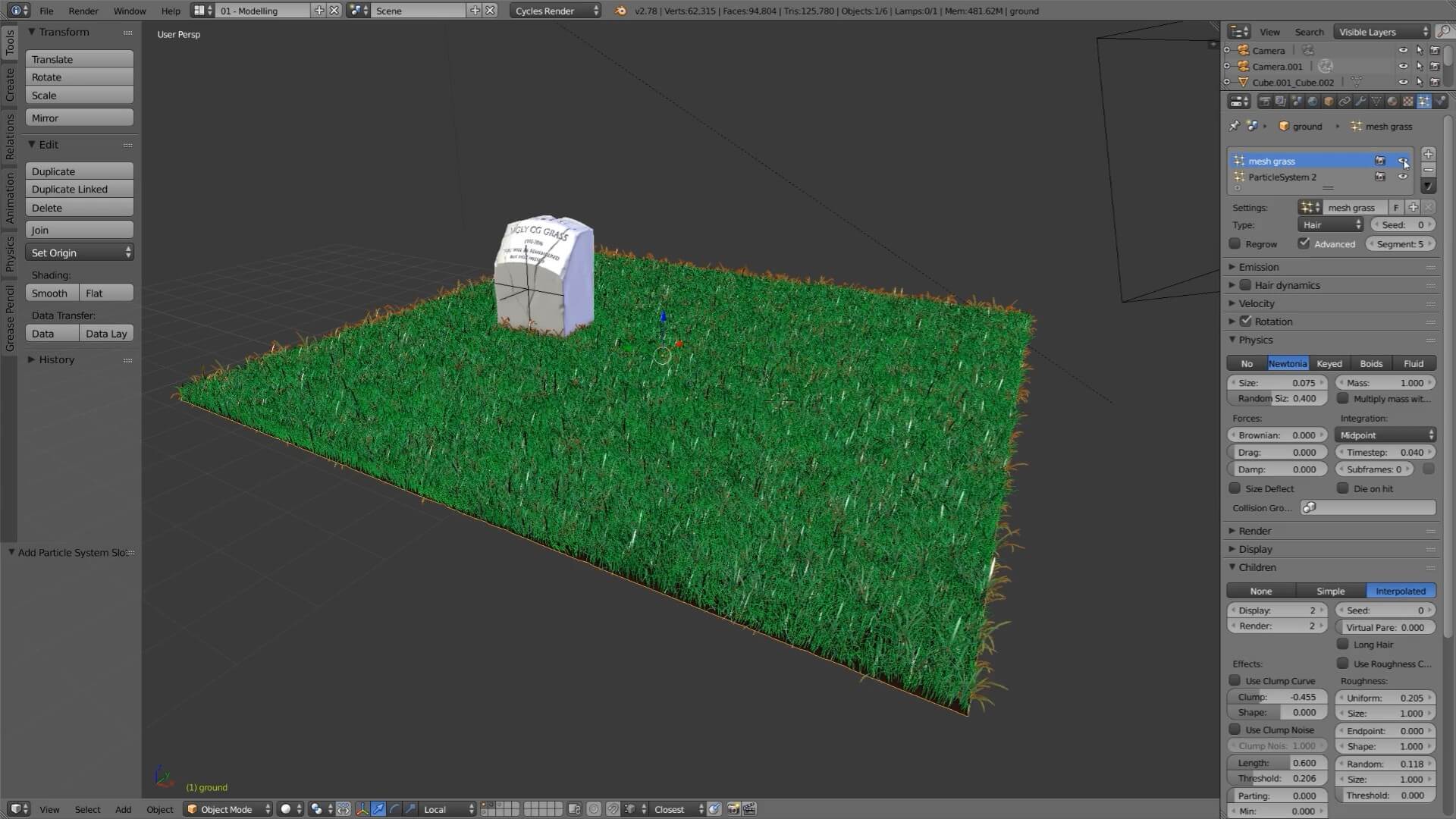Open the Modifiers wrench properties tab

1360,101
